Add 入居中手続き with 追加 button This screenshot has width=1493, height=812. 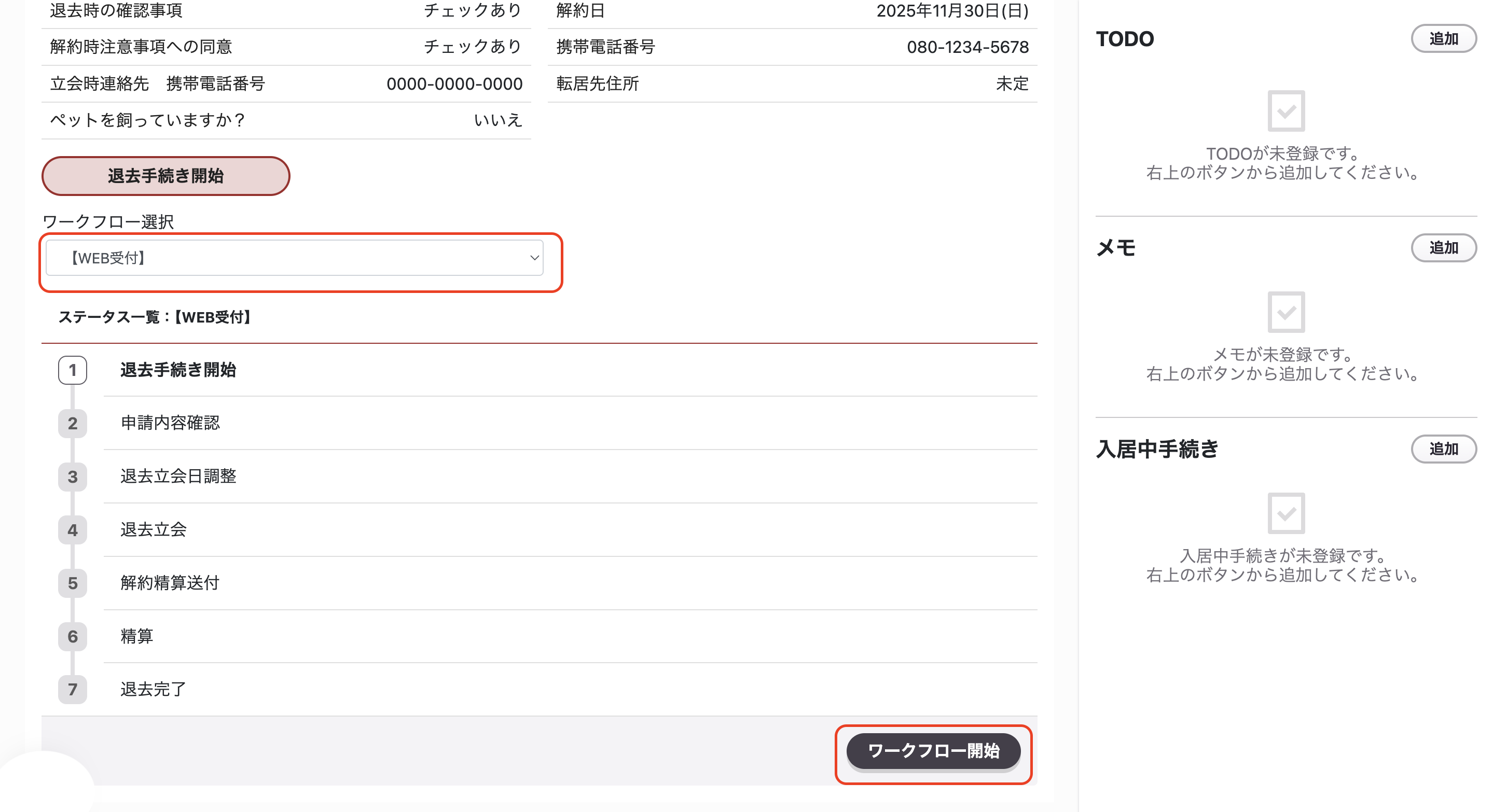(1443, 449)
